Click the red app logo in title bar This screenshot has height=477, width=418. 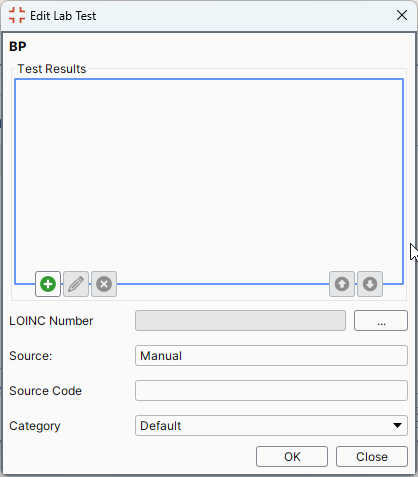click(17, 15)
